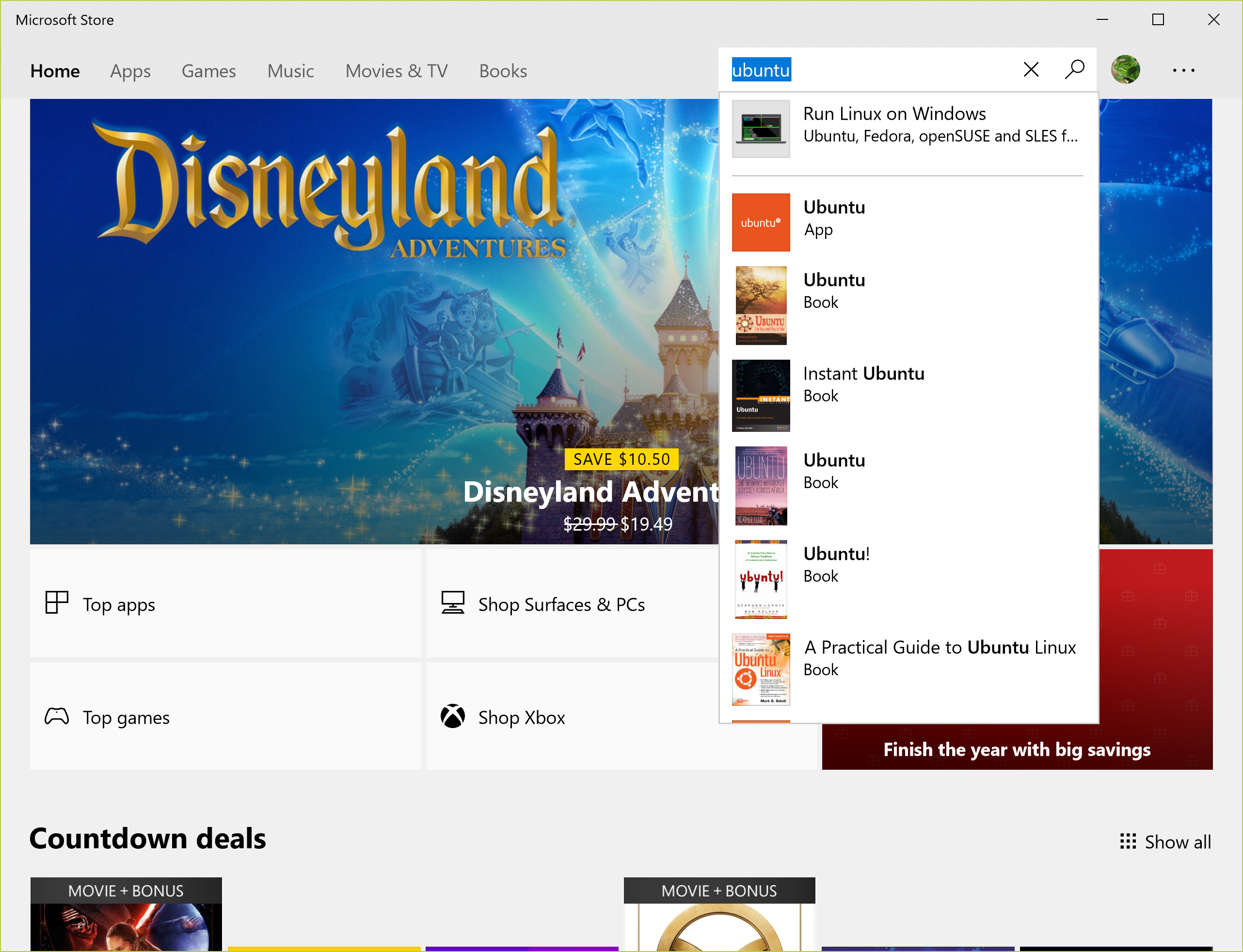
Task: Click the Shop Surfaces & PCs monitor icon
Action: (453, 603)
